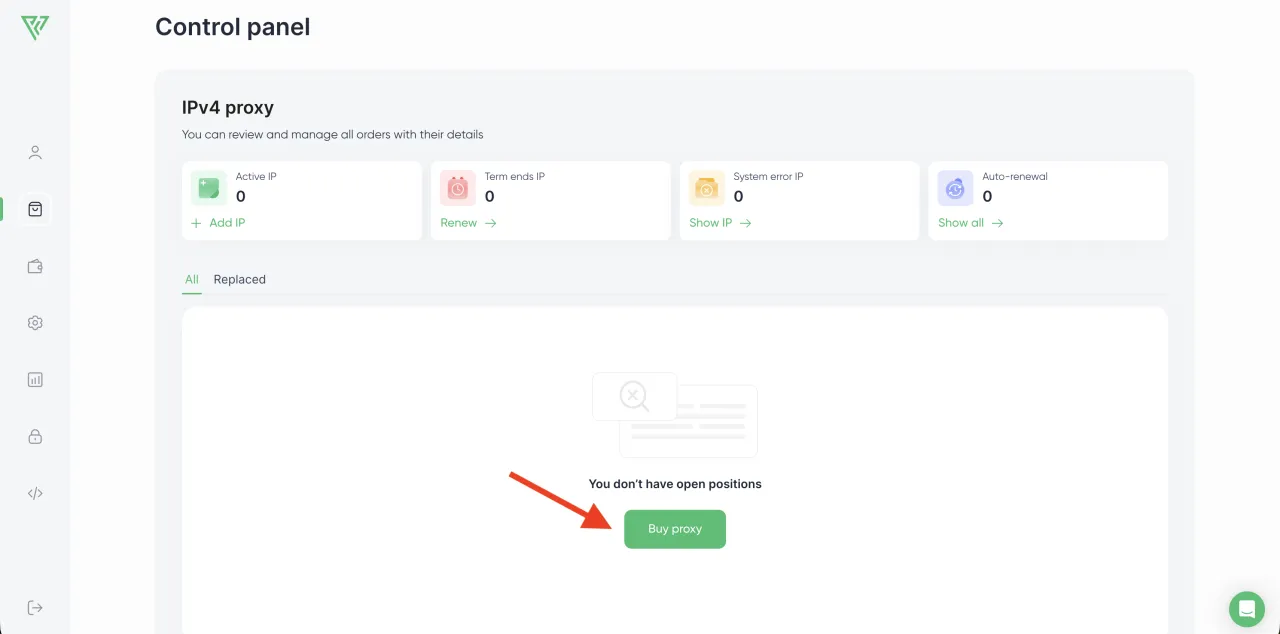Click the Buy proxy button
Viewport: 1280px width, 634px height.
pyautogui.click(x=675, y=529)
